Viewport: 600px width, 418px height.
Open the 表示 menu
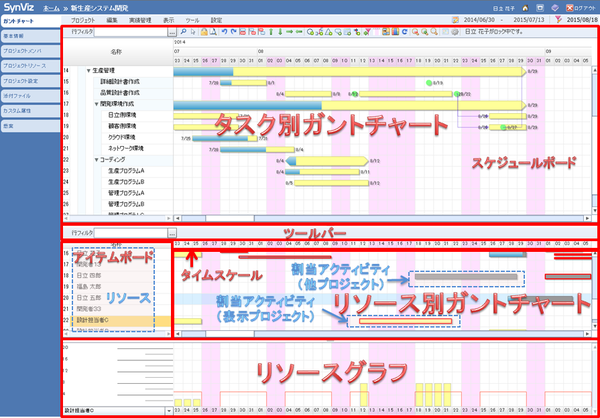click(x=168, y=20)
